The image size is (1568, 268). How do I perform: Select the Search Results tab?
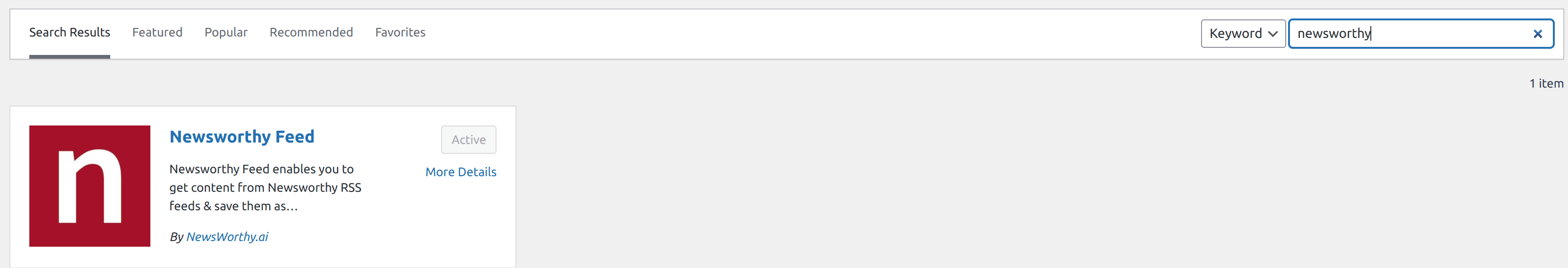tap(70, 32)
